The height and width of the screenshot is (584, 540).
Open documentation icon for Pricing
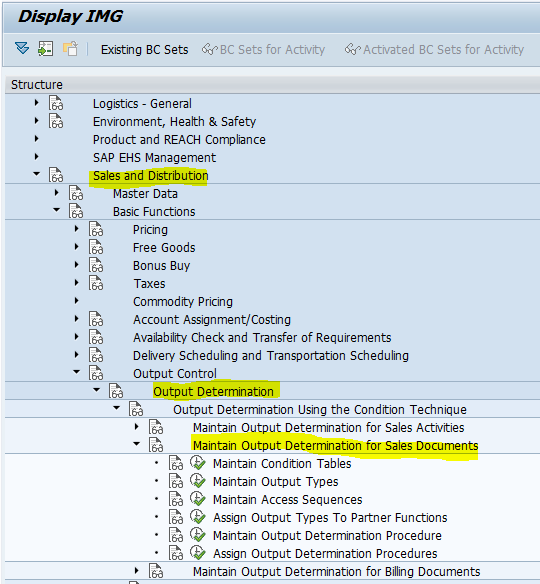point(96,229)
